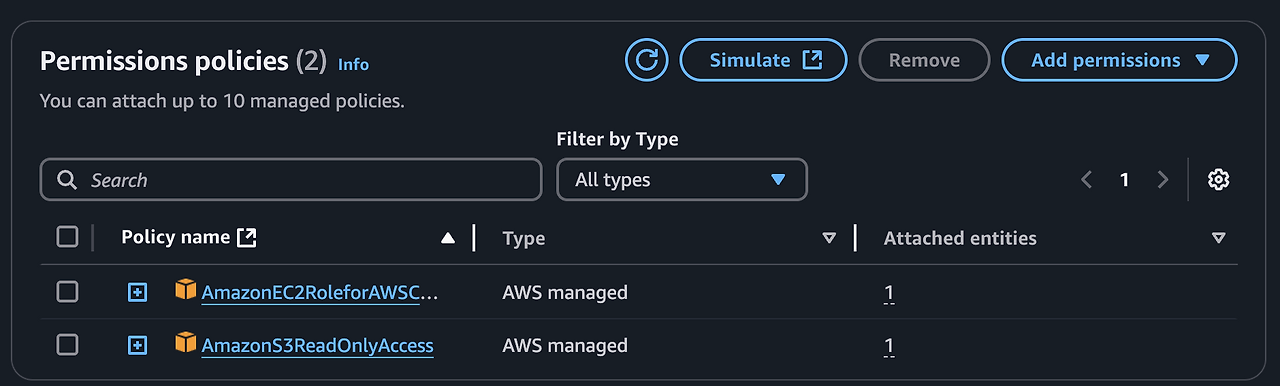Open the Add permissions dropdown menu
Image resolution: width=1280 pixels, height=386 pixels.
pos(1119,60)
